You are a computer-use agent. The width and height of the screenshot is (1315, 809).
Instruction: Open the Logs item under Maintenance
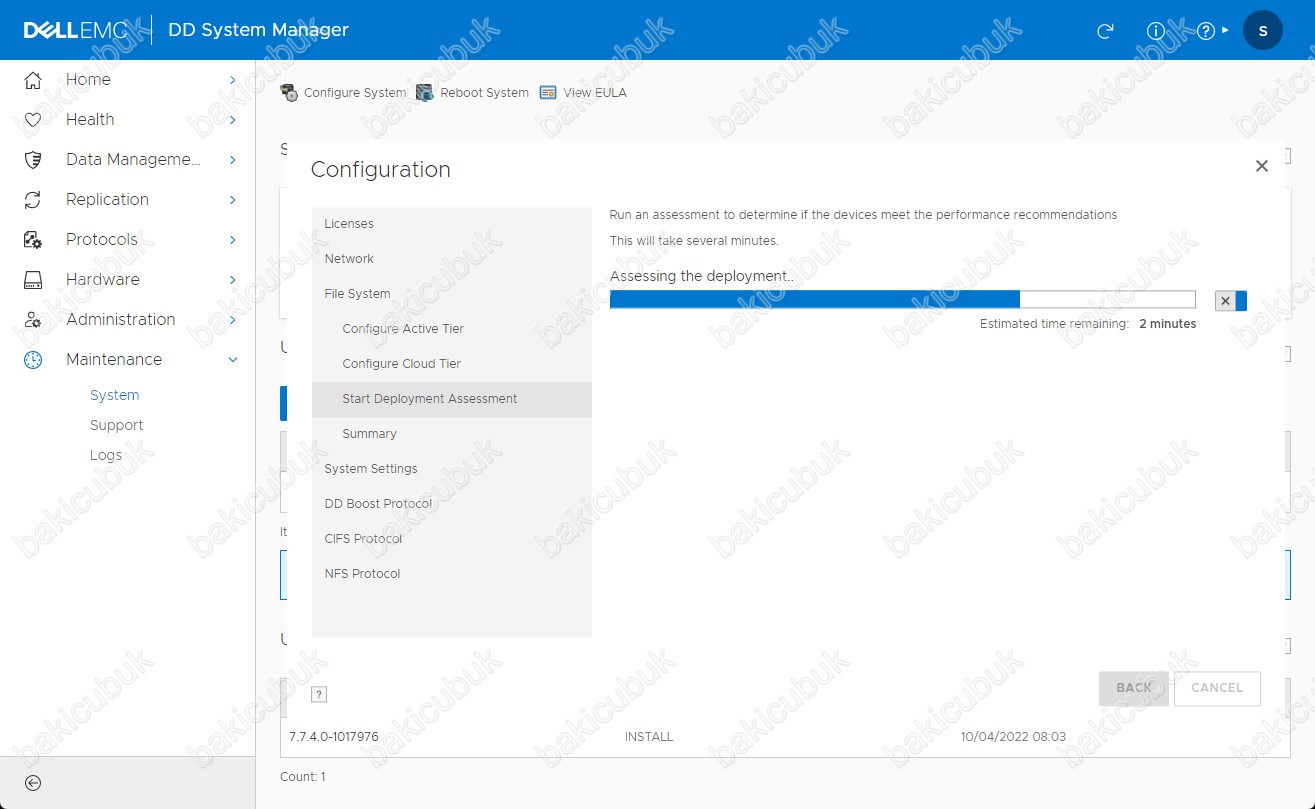coord(106,455)
